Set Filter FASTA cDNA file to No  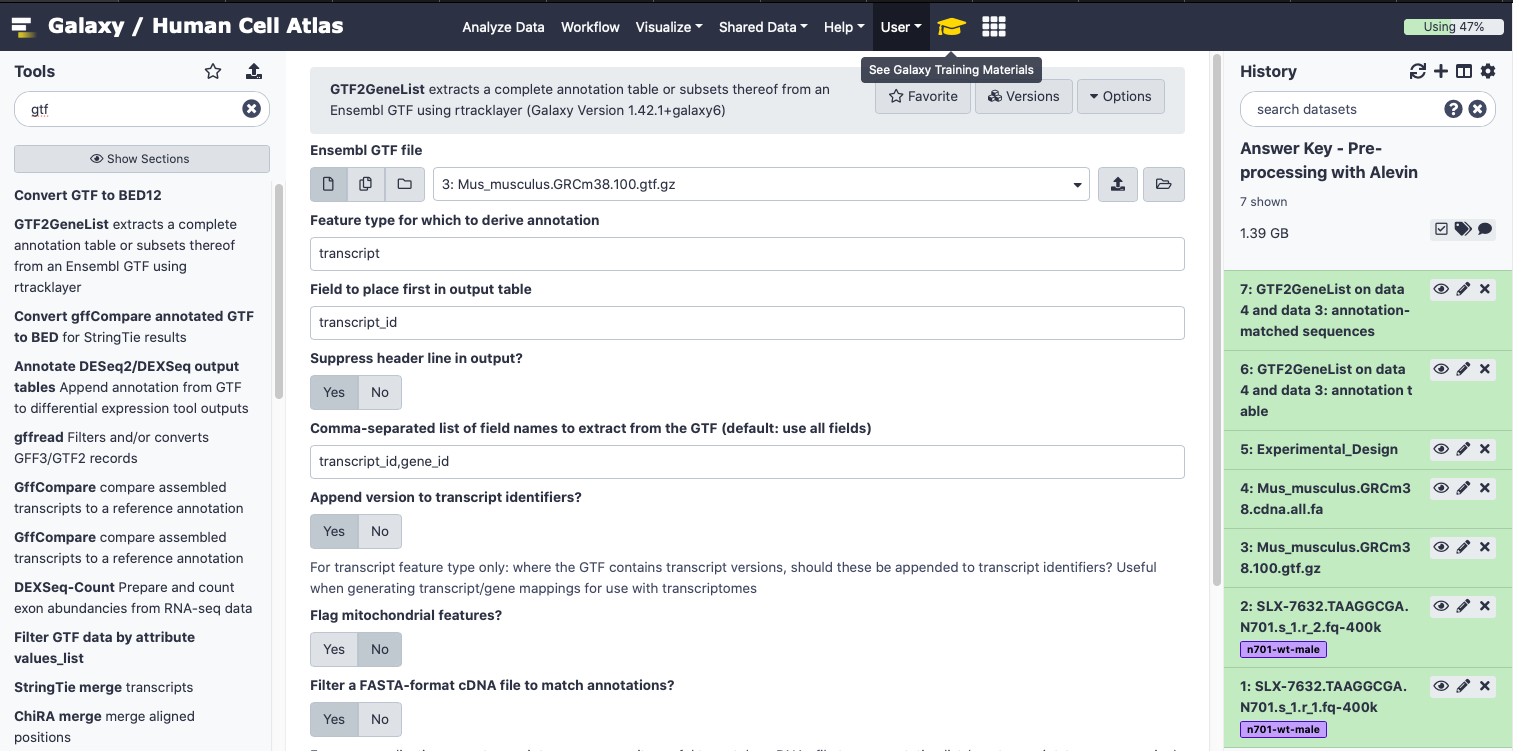tap(380, 719)
